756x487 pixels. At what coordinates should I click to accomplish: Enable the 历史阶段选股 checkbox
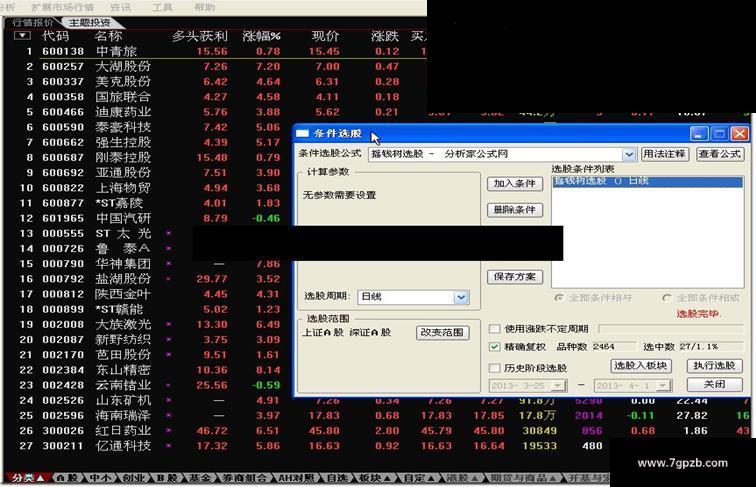pos(494,368)
